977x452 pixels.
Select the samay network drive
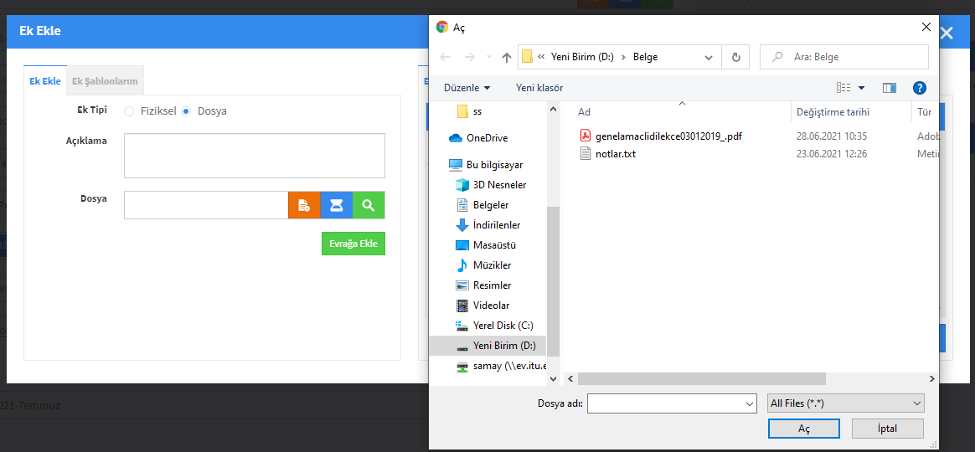502,366
